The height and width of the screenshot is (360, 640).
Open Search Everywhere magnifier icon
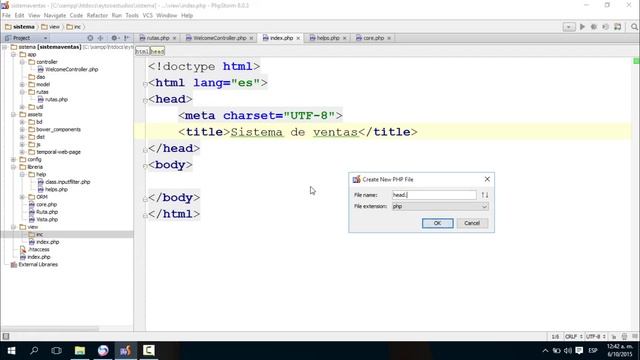click(x=634, y=27)
